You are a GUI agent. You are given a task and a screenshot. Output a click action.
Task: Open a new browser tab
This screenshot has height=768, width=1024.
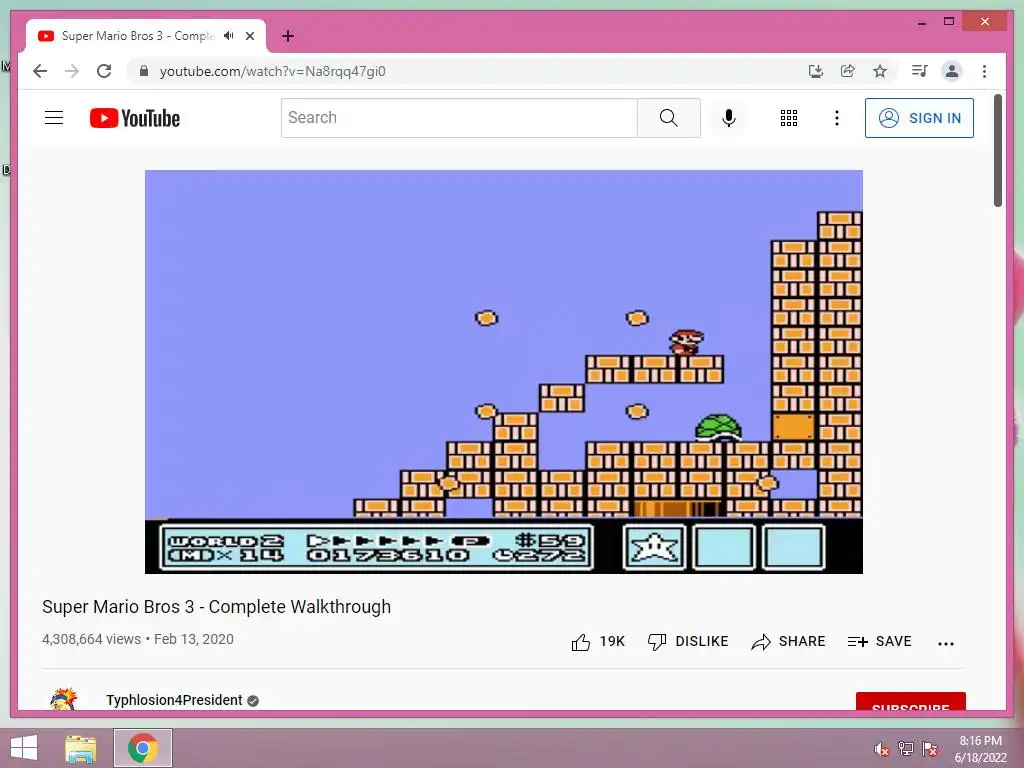288,36
